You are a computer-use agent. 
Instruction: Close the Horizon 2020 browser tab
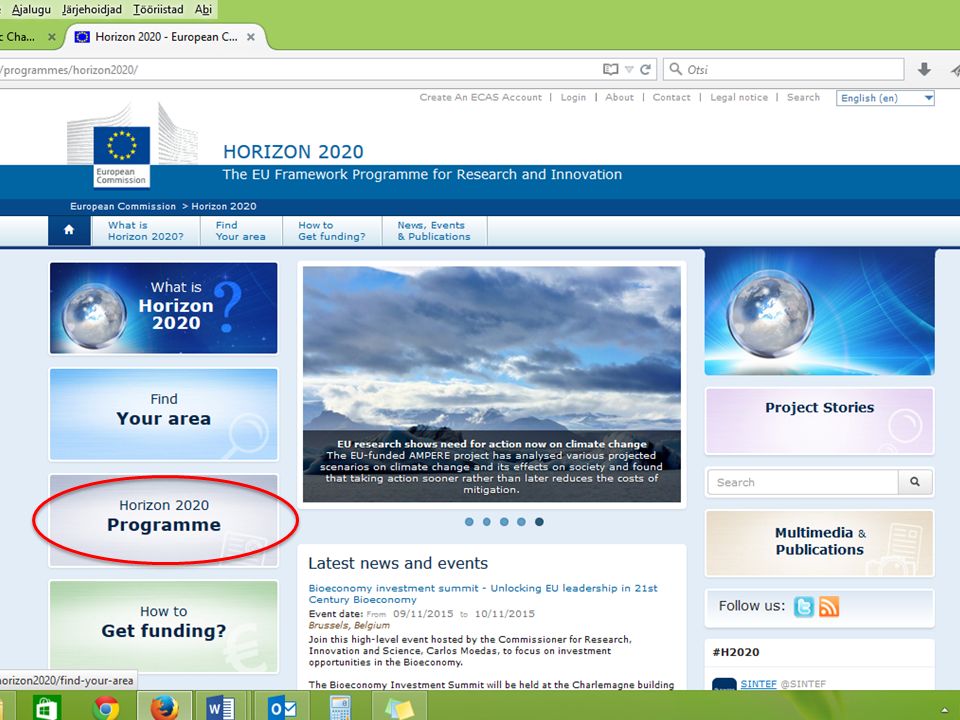pyautogui.click(x=250, y=37)
